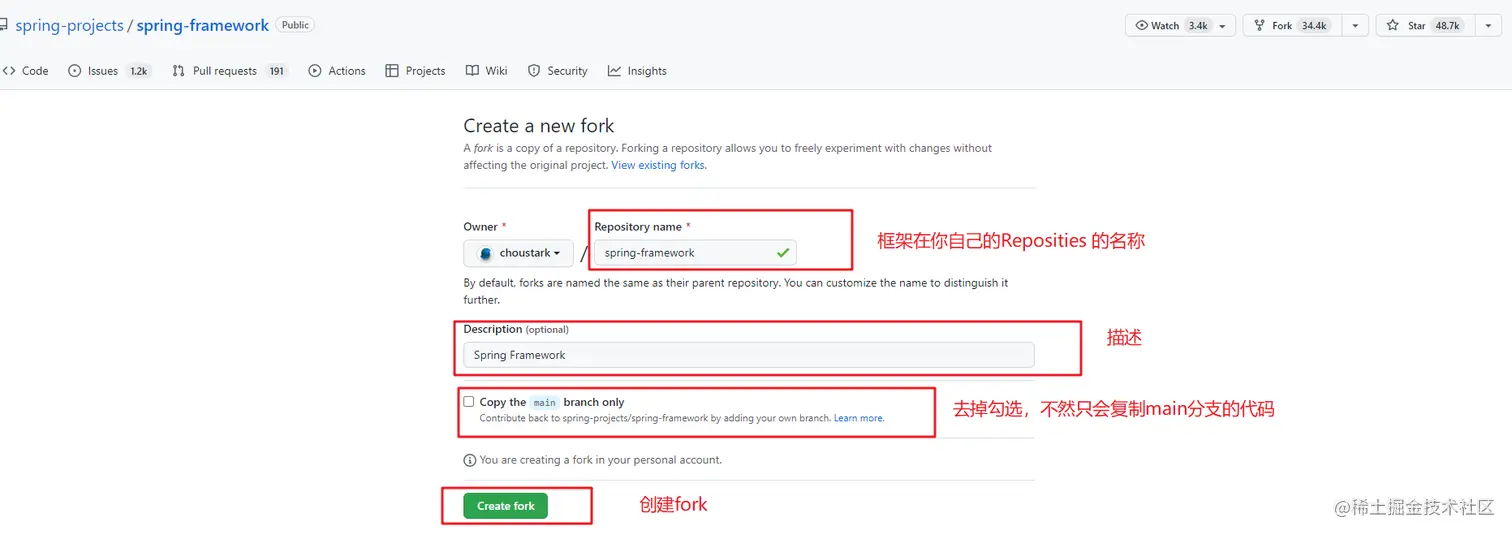Image resolution: width=1512 pixels, height=535 pixels.
Task: Click the Insights graph icon
Action: click(614, 71)
